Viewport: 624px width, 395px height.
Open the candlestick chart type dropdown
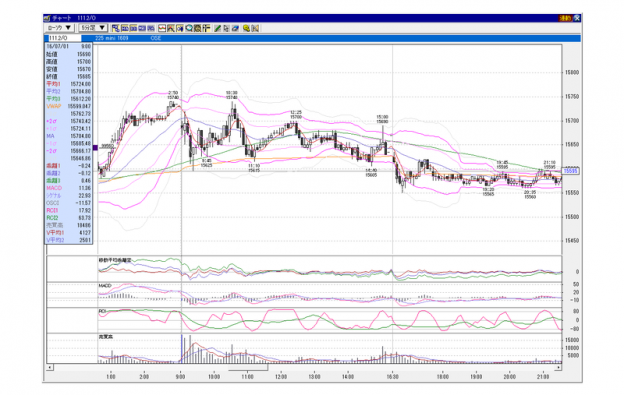(59, 28)
